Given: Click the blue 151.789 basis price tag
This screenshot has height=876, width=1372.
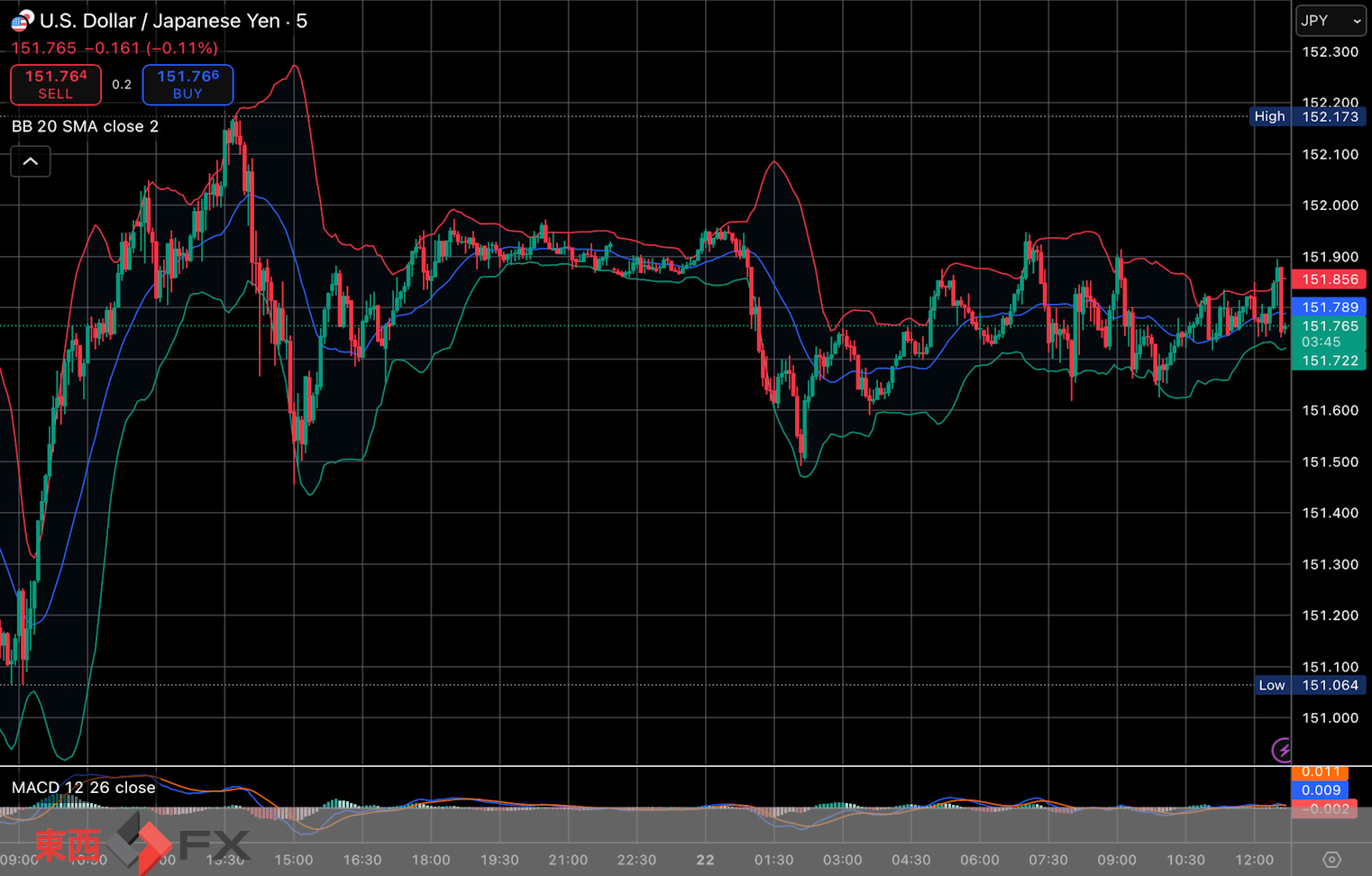Looking at the screenshot, I should 1329,307.
